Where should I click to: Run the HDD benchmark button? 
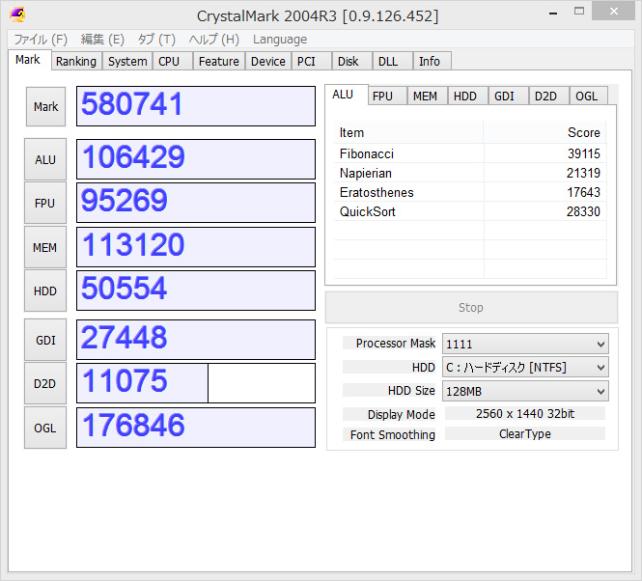(x=45, y=290)
